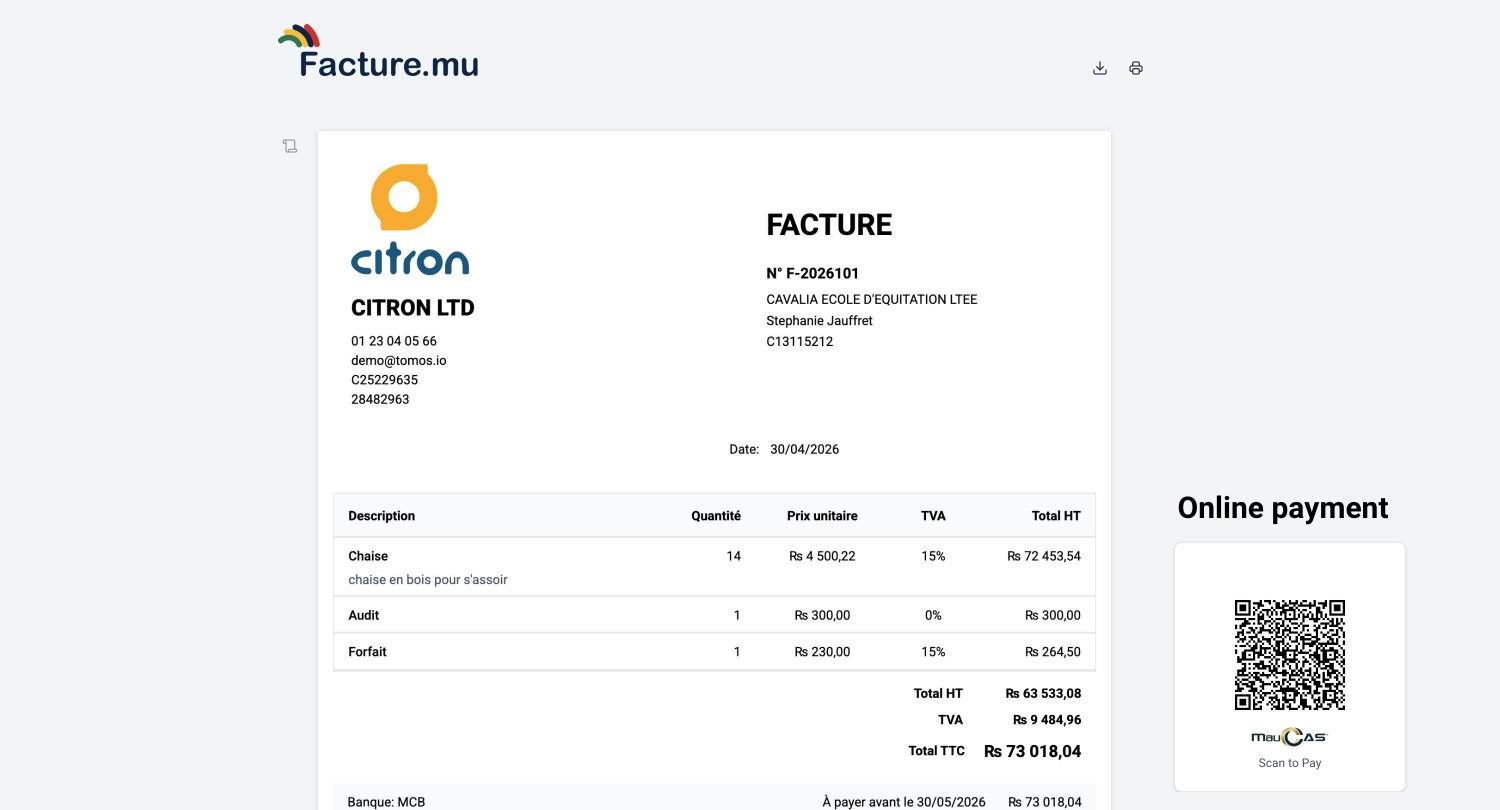The image size is (1500, 810).
Task: Click contact name "Stephanie Jauffret"
Action: click(x=819, y=320)
